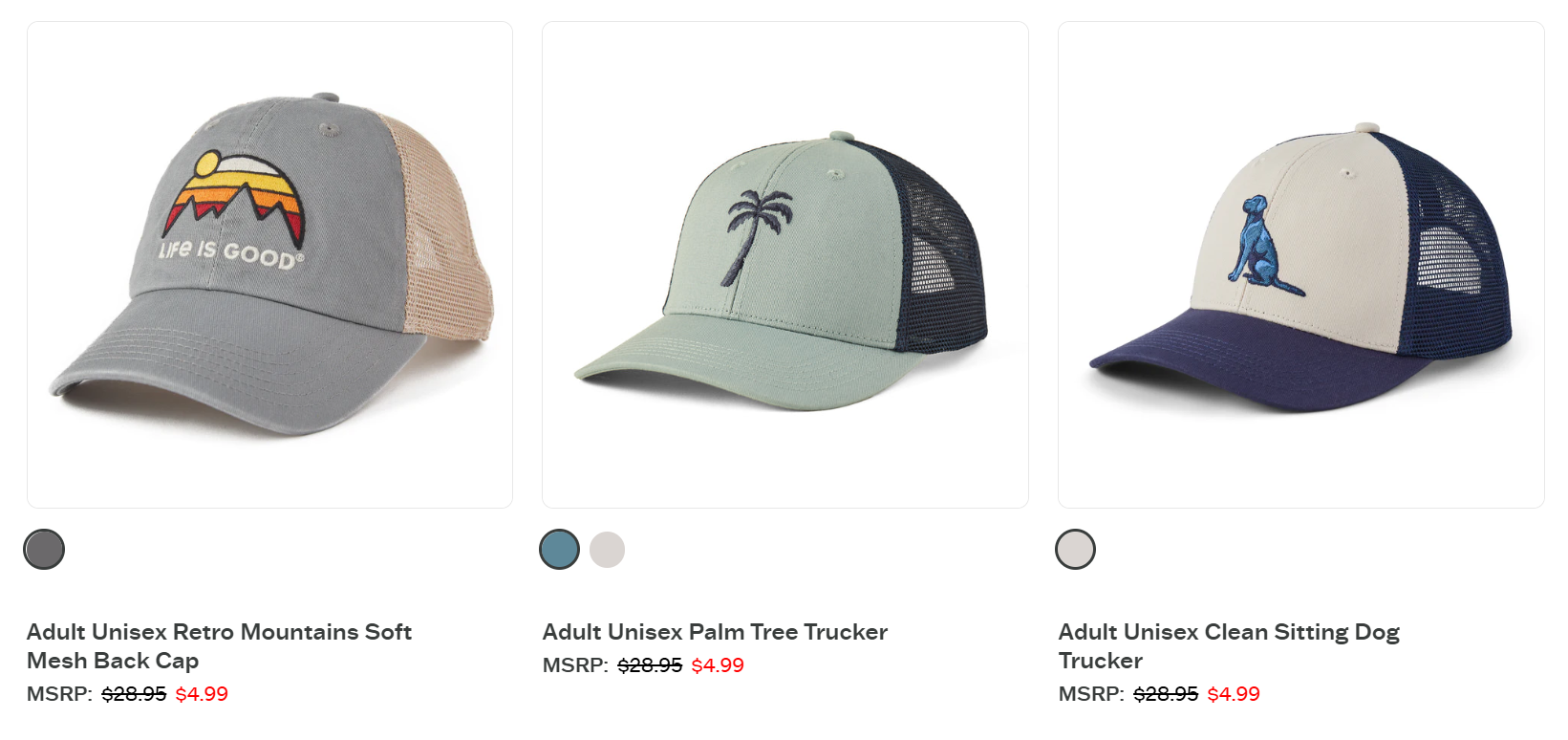Open the Adult Unisex Palm Tree Trucker title

(715, 632)
